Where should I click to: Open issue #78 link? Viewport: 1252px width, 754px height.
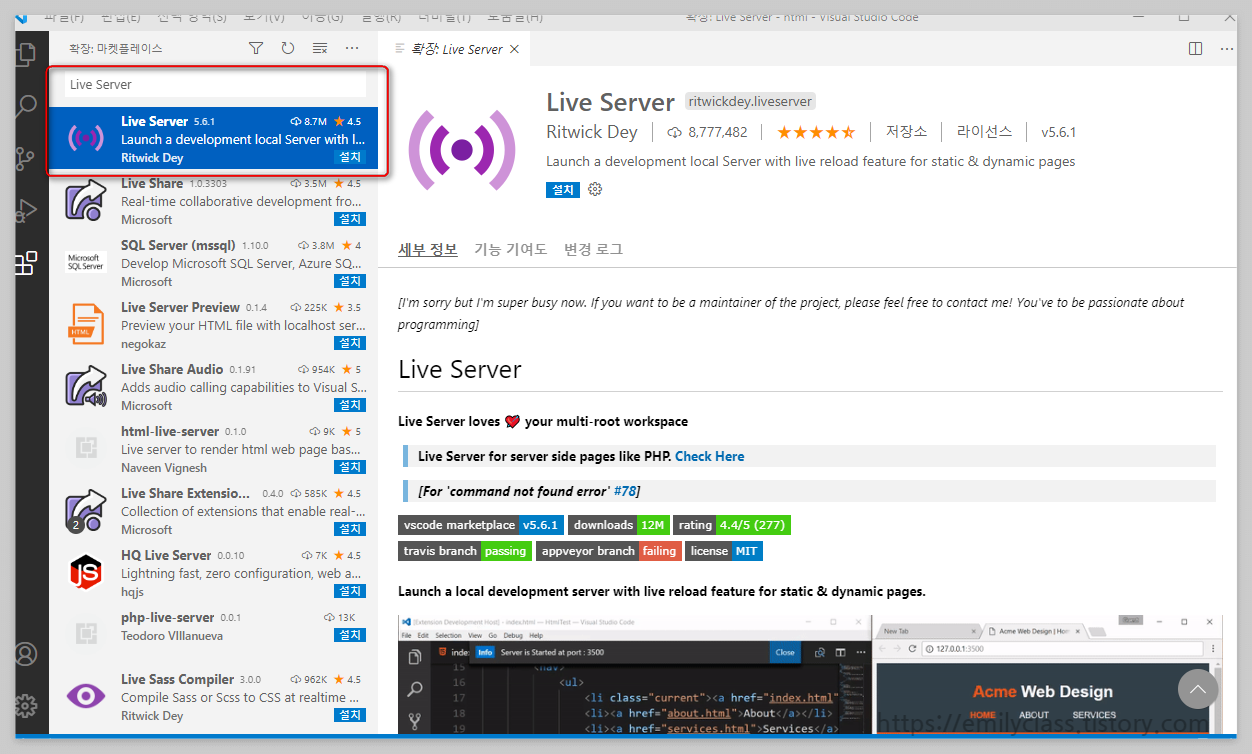tap(625, 491)
